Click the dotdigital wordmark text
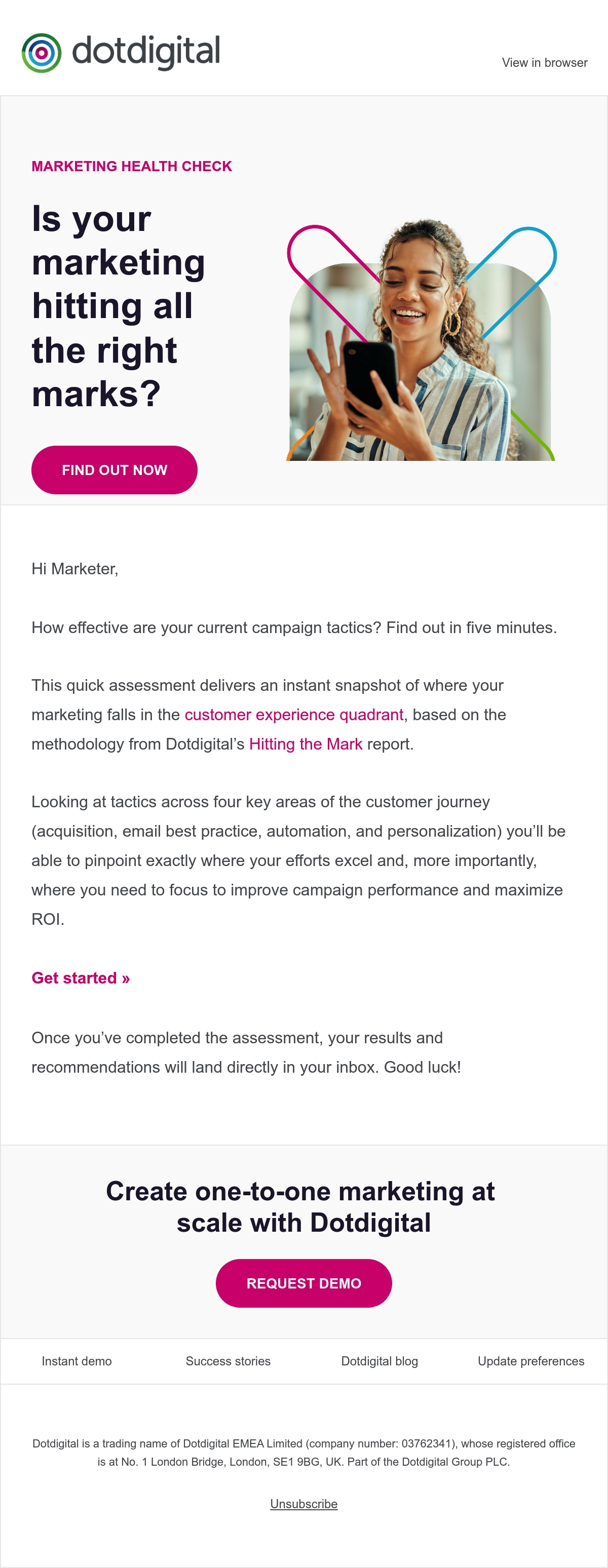The height and width of the screenshot is (1568, 608). (146, 52)
